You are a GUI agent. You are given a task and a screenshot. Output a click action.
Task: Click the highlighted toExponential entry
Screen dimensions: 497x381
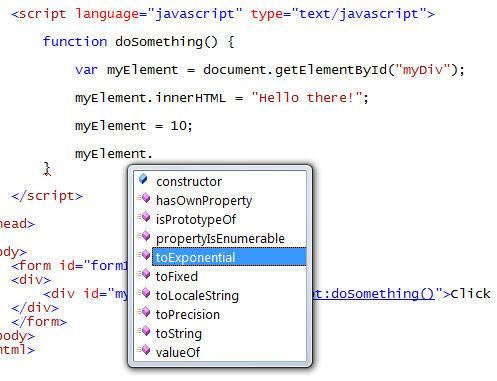229,257
